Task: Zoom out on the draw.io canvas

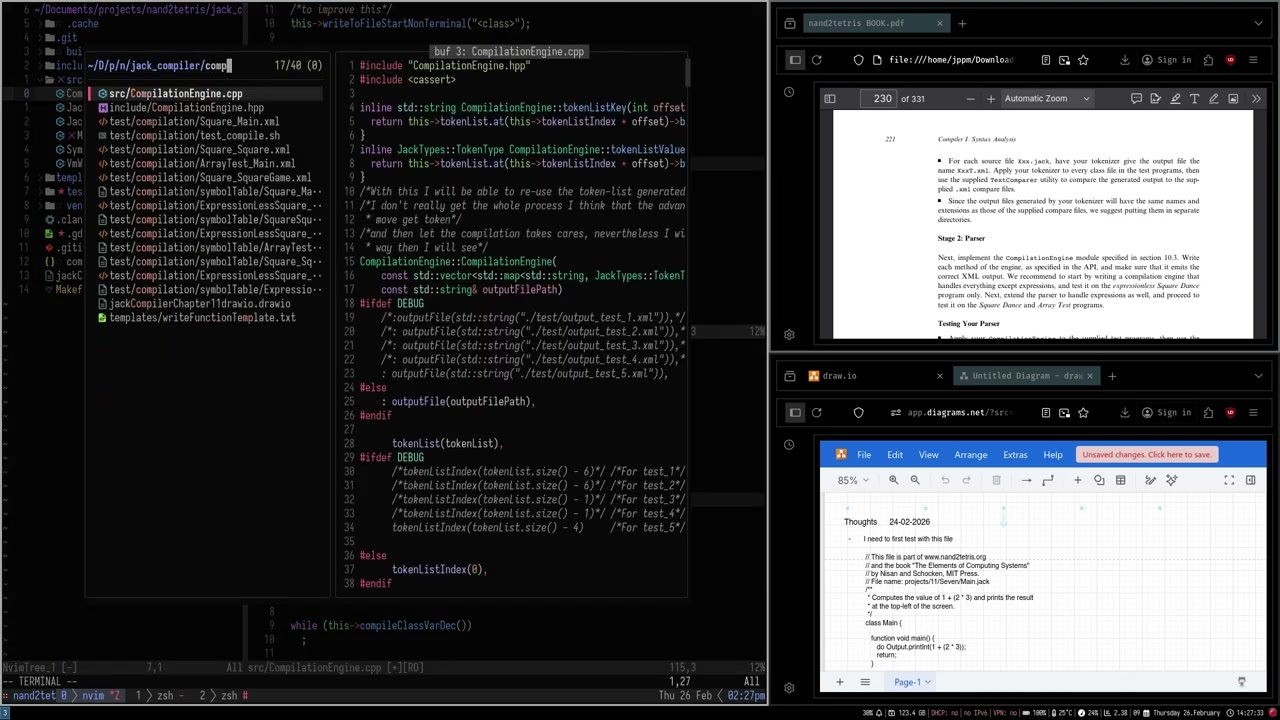Action: click(915, 481)
